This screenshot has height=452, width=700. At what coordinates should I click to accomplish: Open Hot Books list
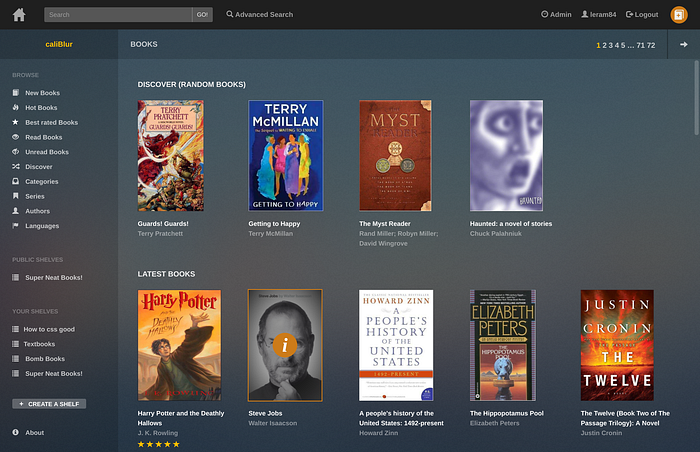[41, 108]
